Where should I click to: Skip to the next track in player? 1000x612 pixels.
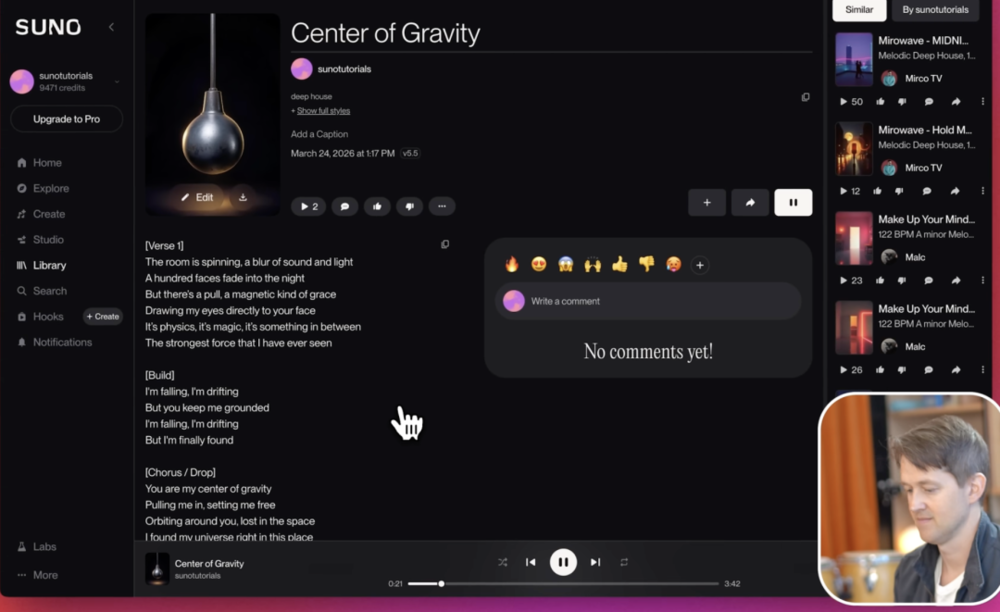tap(595, 562)
